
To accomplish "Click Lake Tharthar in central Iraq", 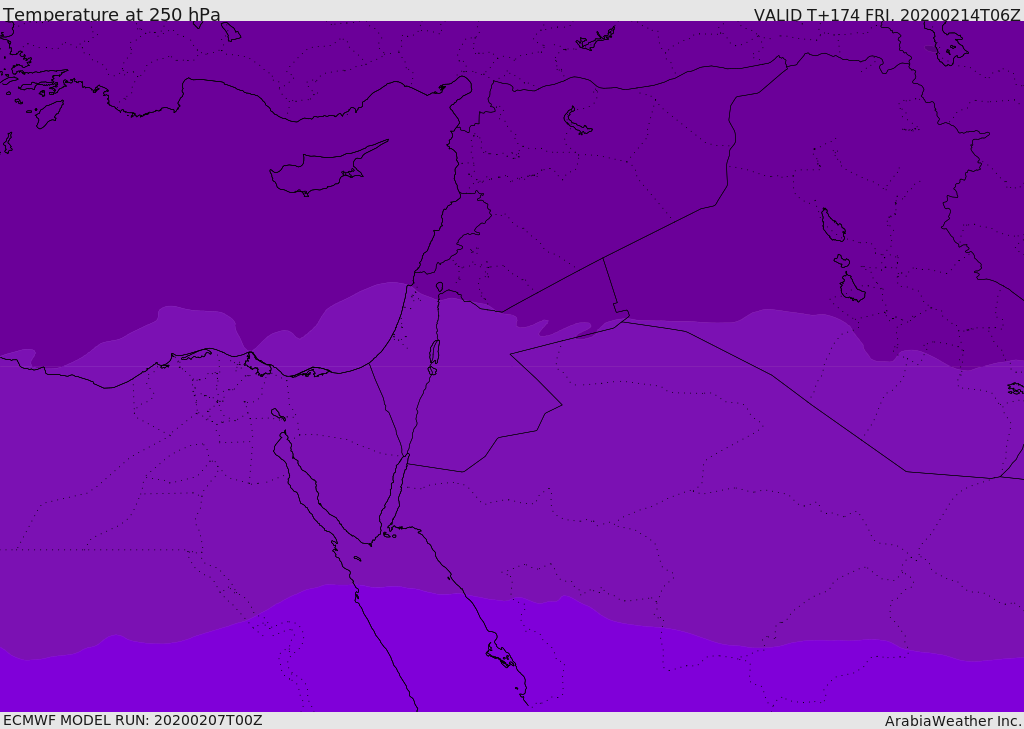I will click(x=832, y=226).
